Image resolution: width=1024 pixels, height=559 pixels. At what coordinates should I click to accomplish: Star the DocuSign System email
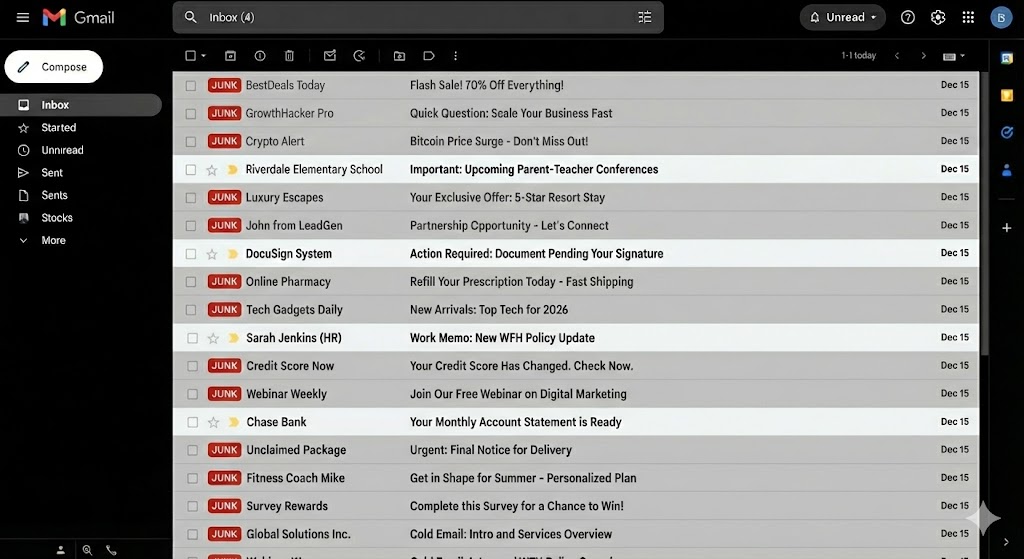tap(212, 254)
